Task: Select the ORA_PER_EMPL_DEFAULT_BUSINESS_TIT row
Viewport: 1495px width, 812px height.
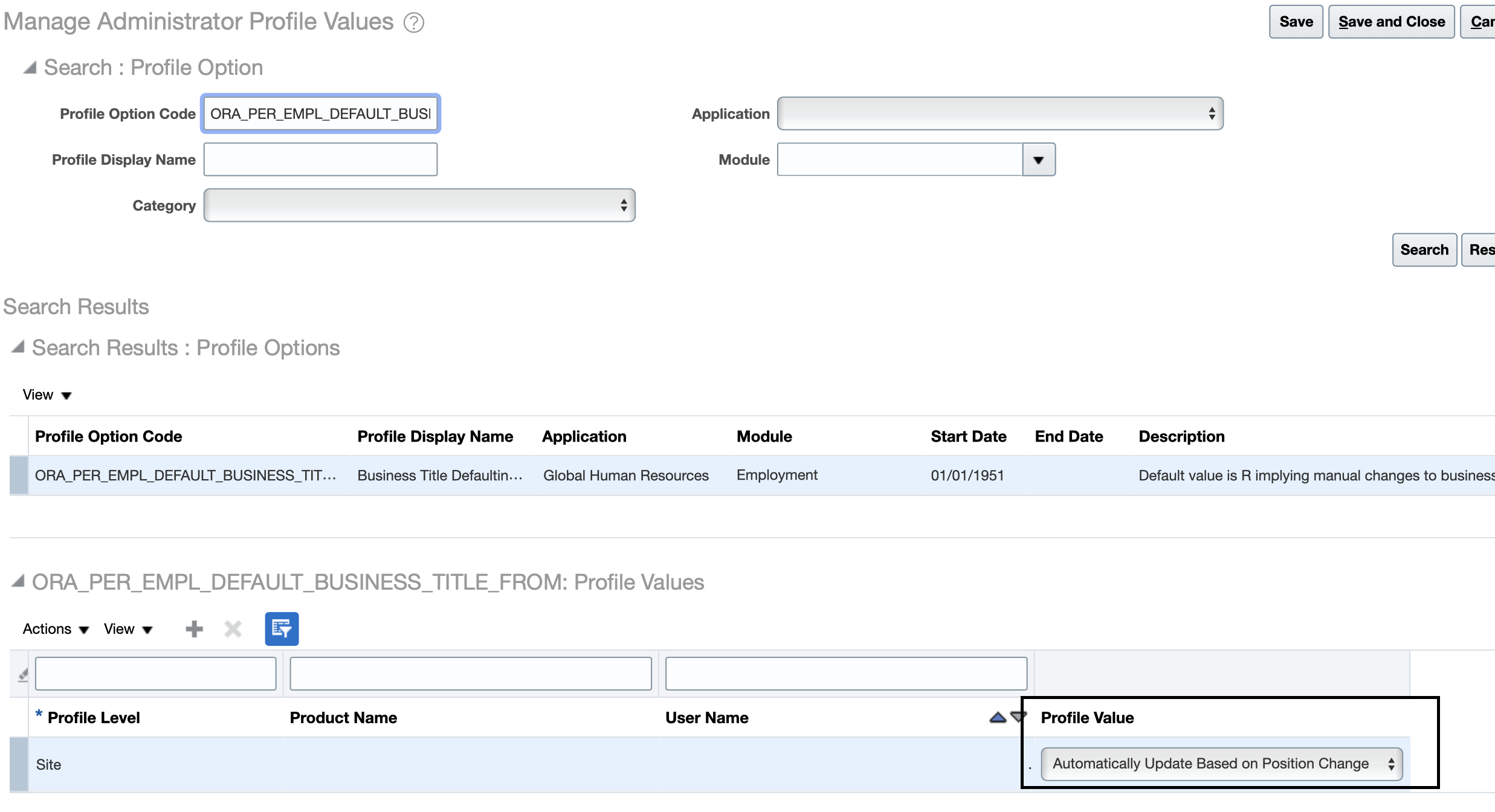Action: (186, 475)
